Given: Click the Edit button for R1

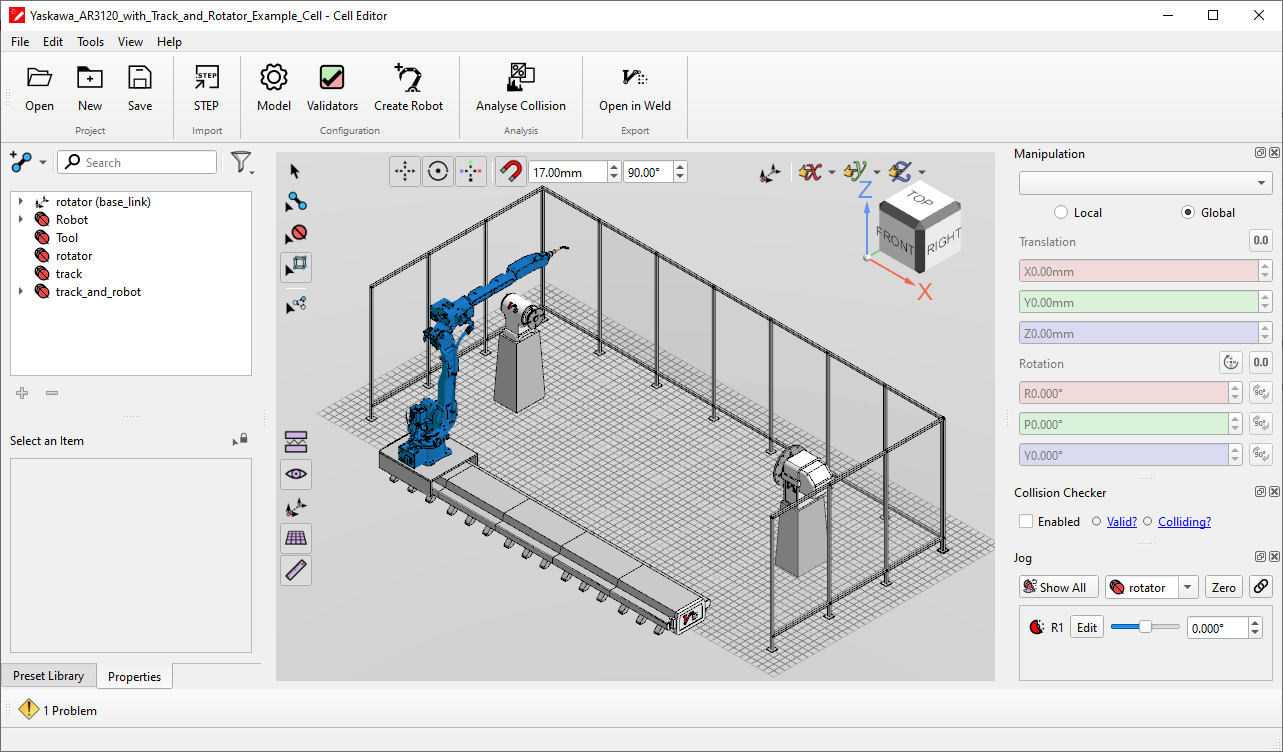Looking at the screenshot, I should coord(1087,628).
